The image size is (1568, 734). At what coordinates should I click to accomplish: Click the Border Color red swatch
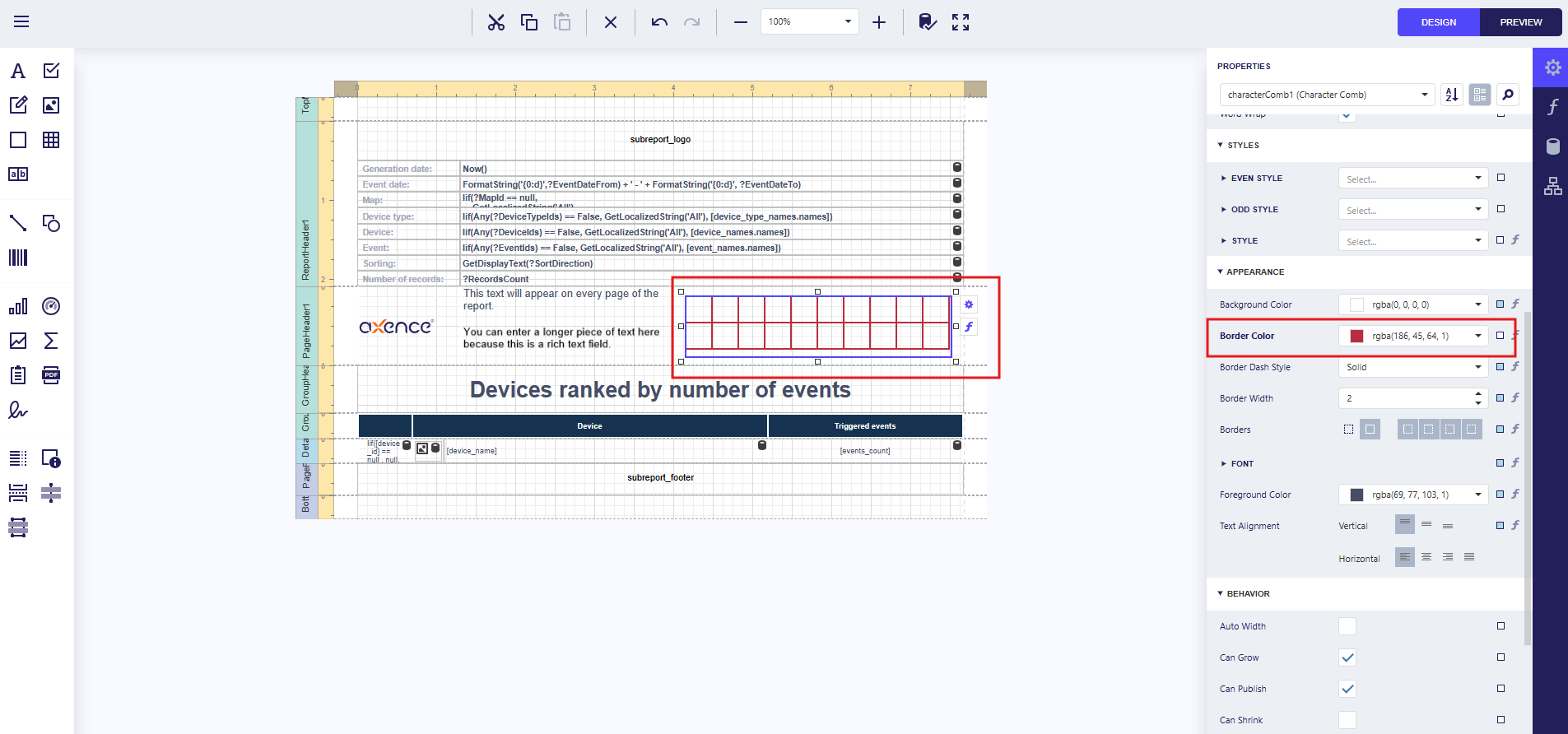click(1356, 336)
